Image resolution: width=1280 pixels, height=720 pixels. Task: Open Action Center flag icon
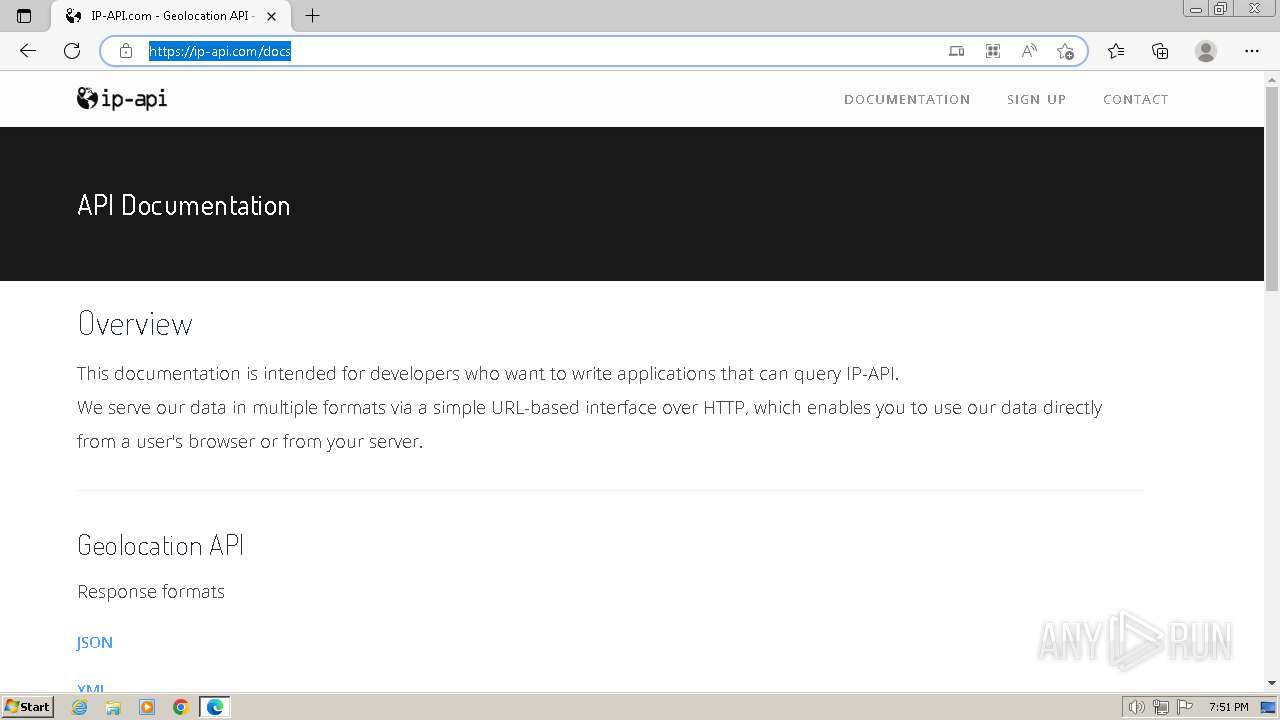click(1184, 707)
